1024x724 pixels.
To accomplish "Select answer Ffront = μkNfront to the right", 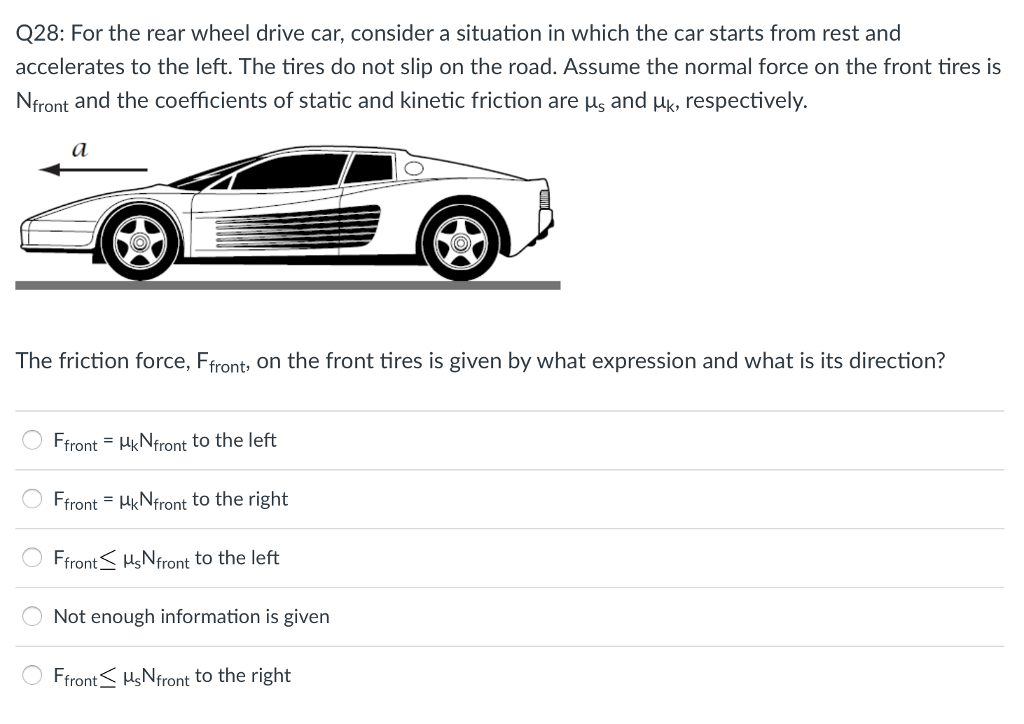I will click(x=170, y=499).
